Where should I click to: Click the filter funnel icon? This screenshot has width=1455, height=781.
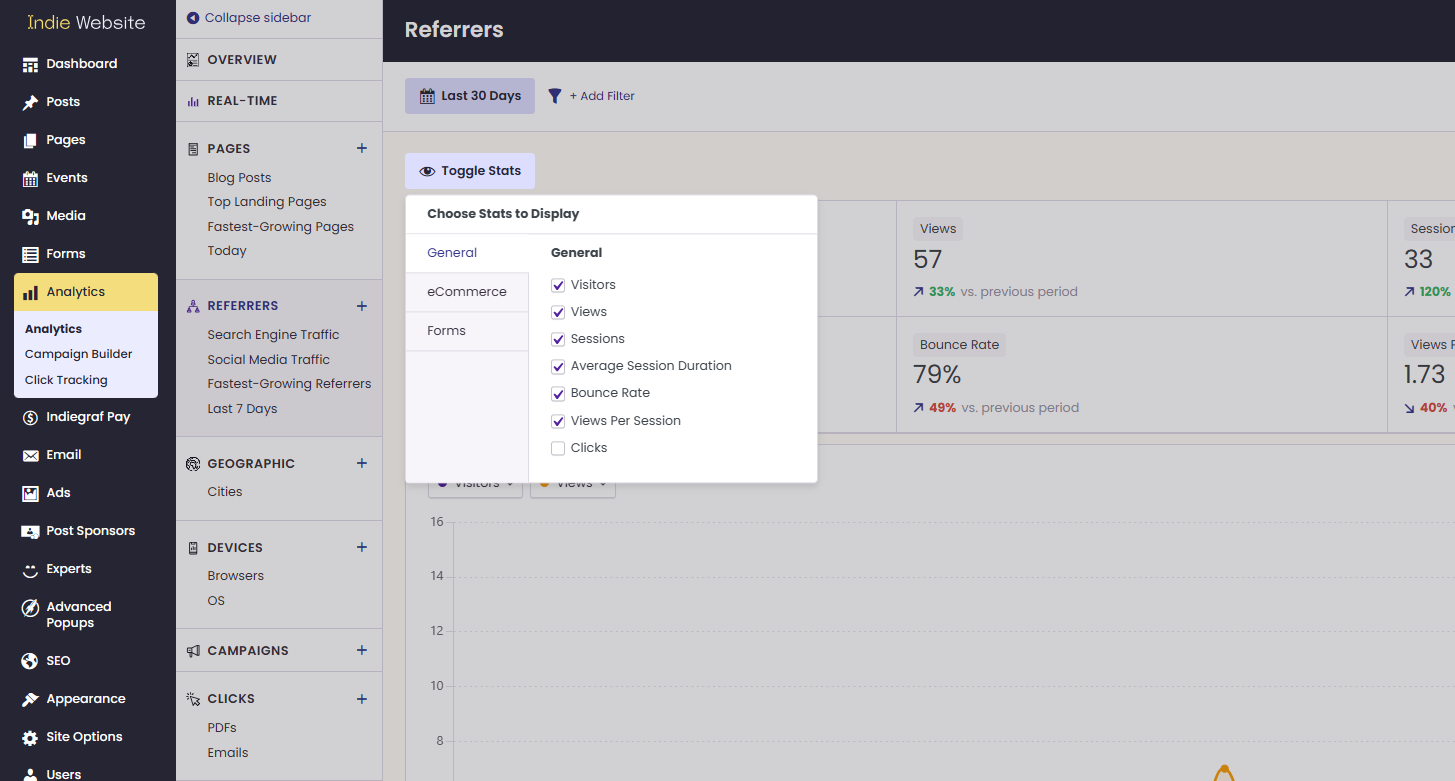pos(555,96)
